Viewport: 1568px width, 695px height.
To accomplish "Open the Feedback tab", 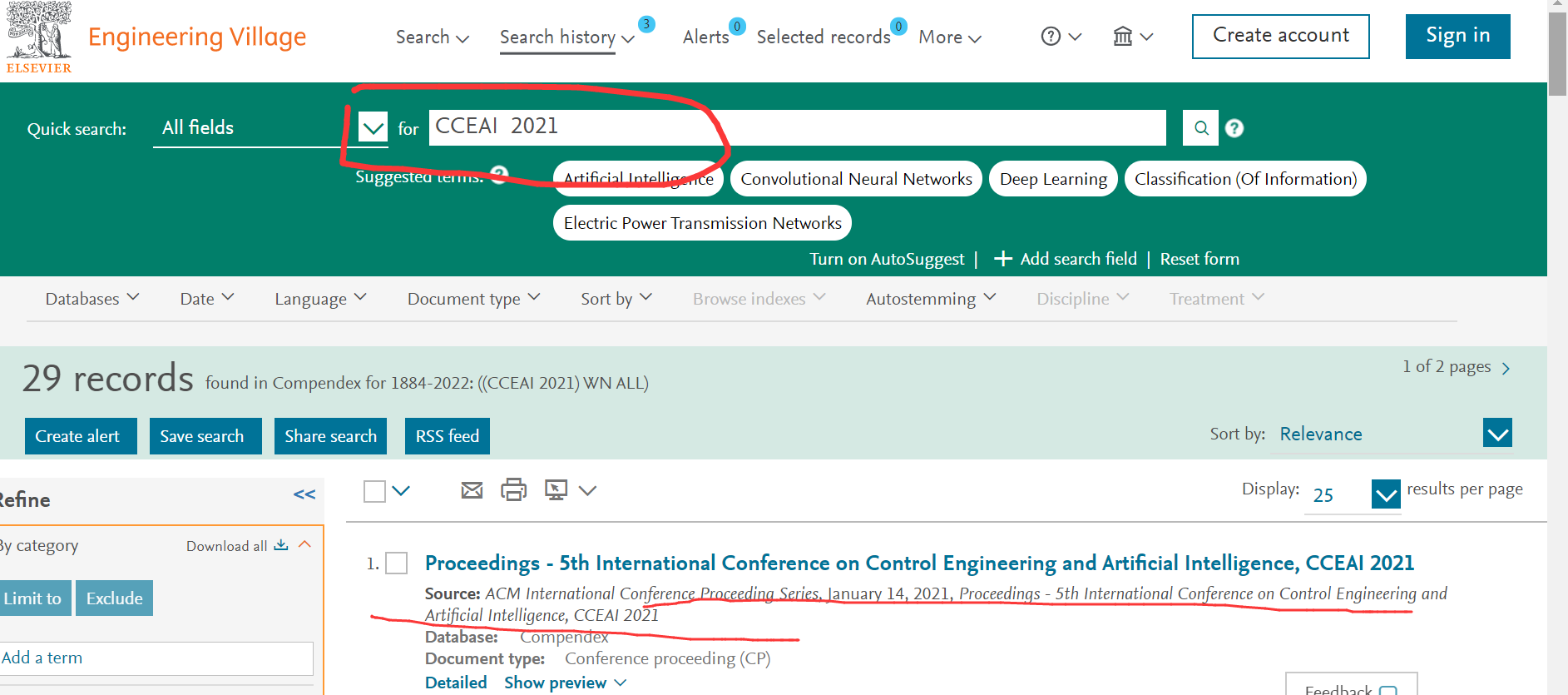I will point(1351,684).
